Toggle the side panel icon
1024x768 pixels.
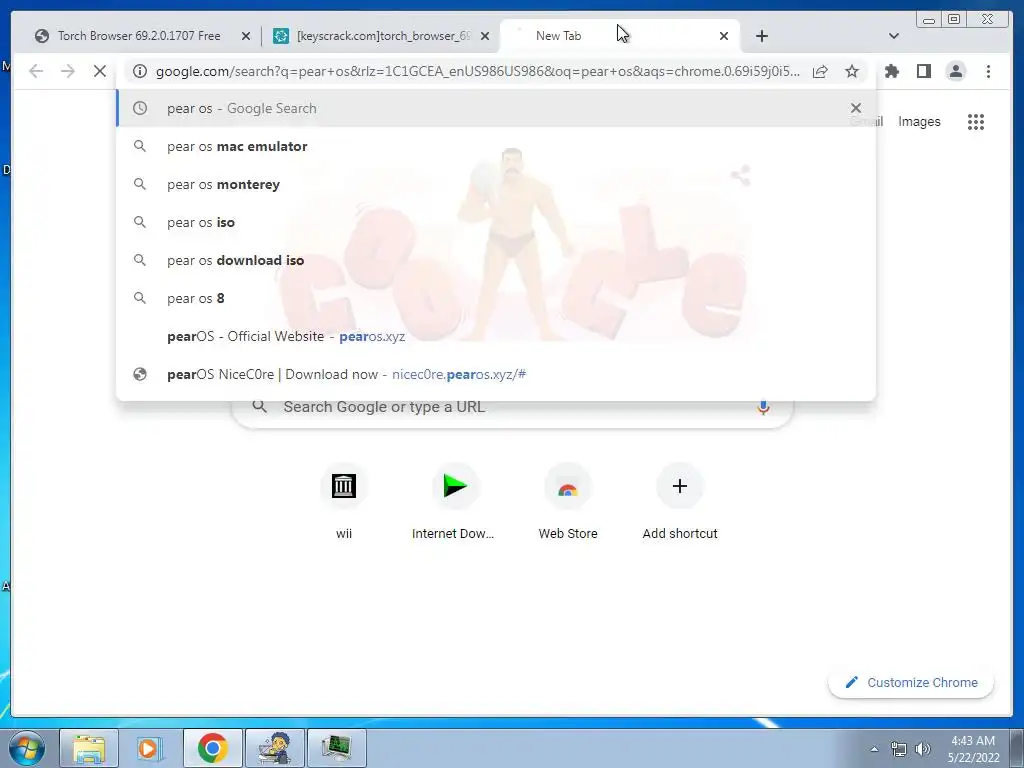(x=923, y=71)
